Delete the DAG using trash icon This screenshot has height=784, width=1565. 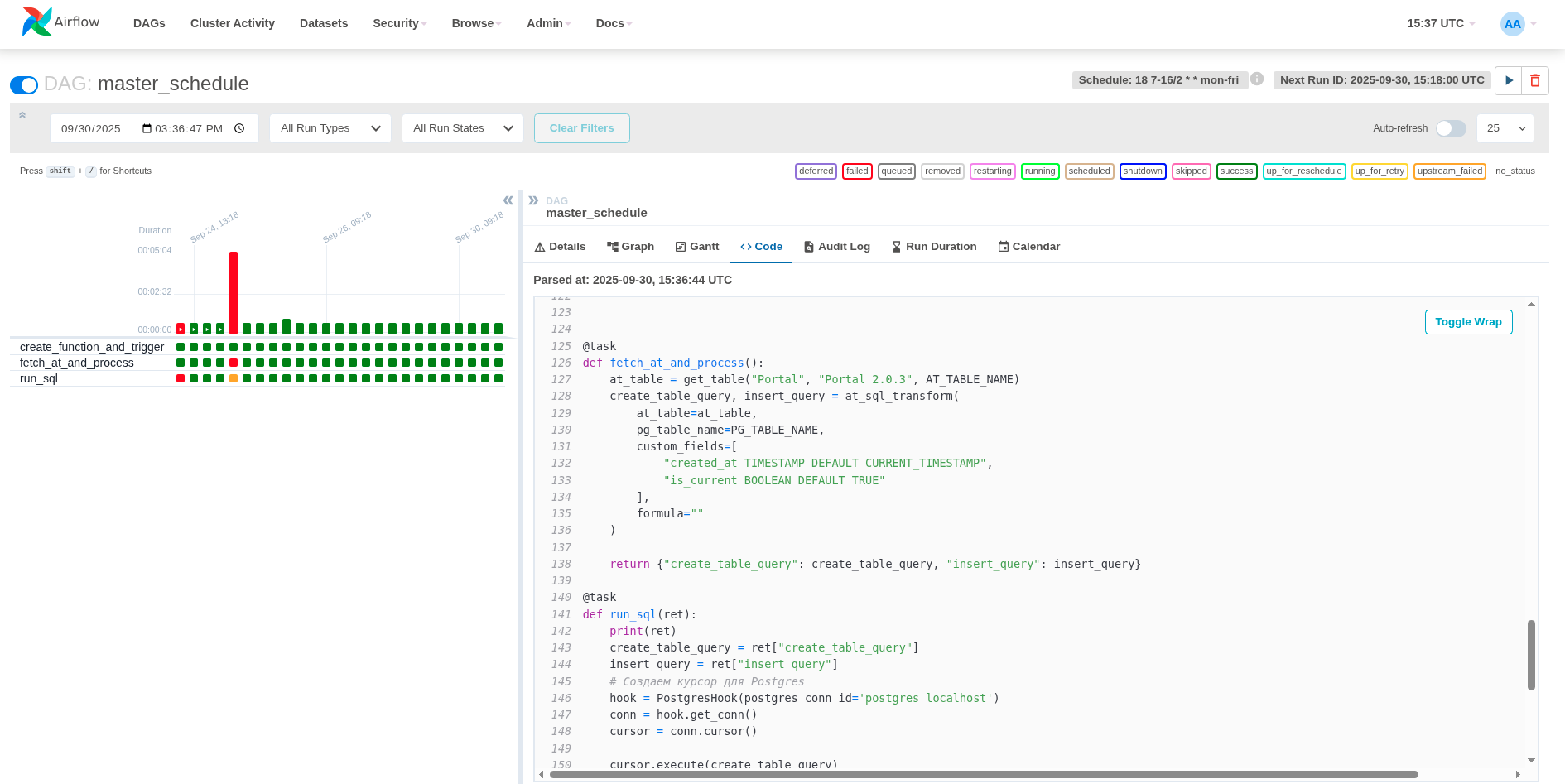(x=1535, y=80)
